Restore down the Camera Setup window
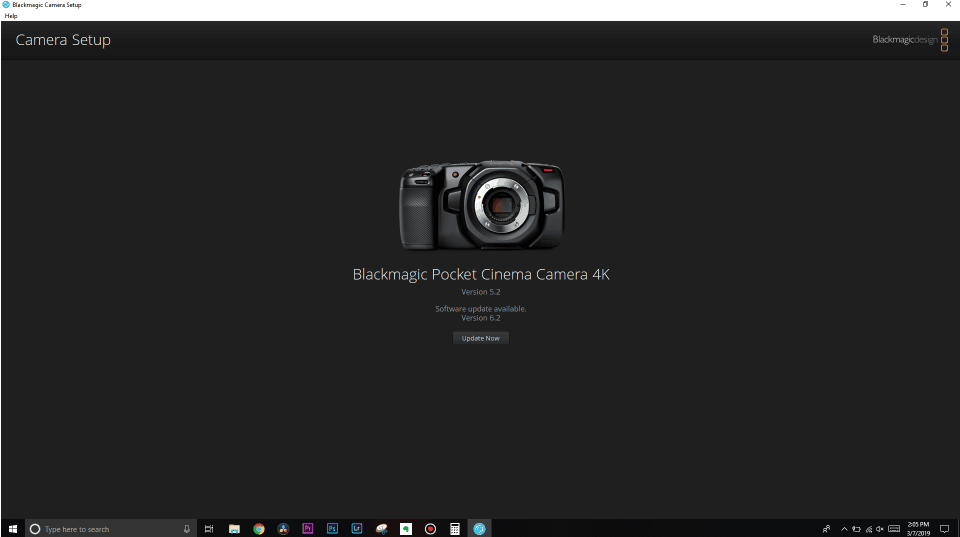 point(925,4)
